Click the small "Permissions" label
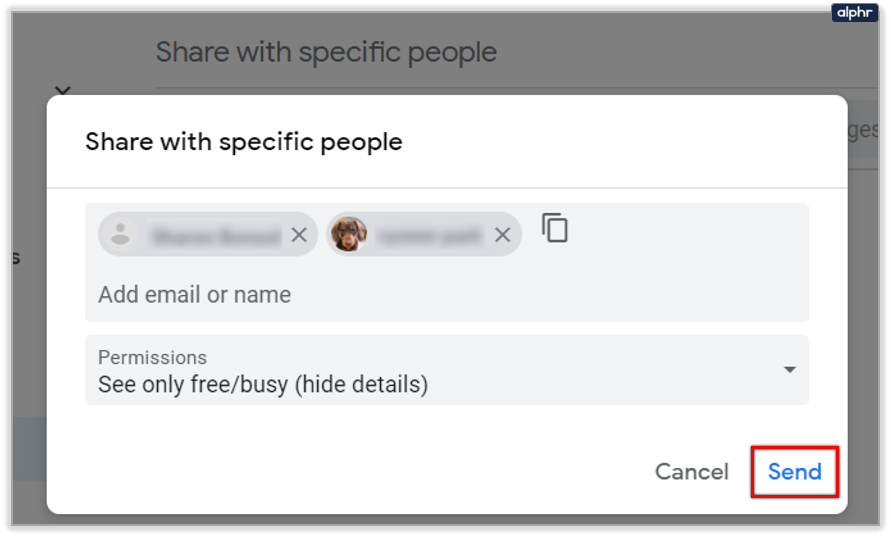 (152, 357)
